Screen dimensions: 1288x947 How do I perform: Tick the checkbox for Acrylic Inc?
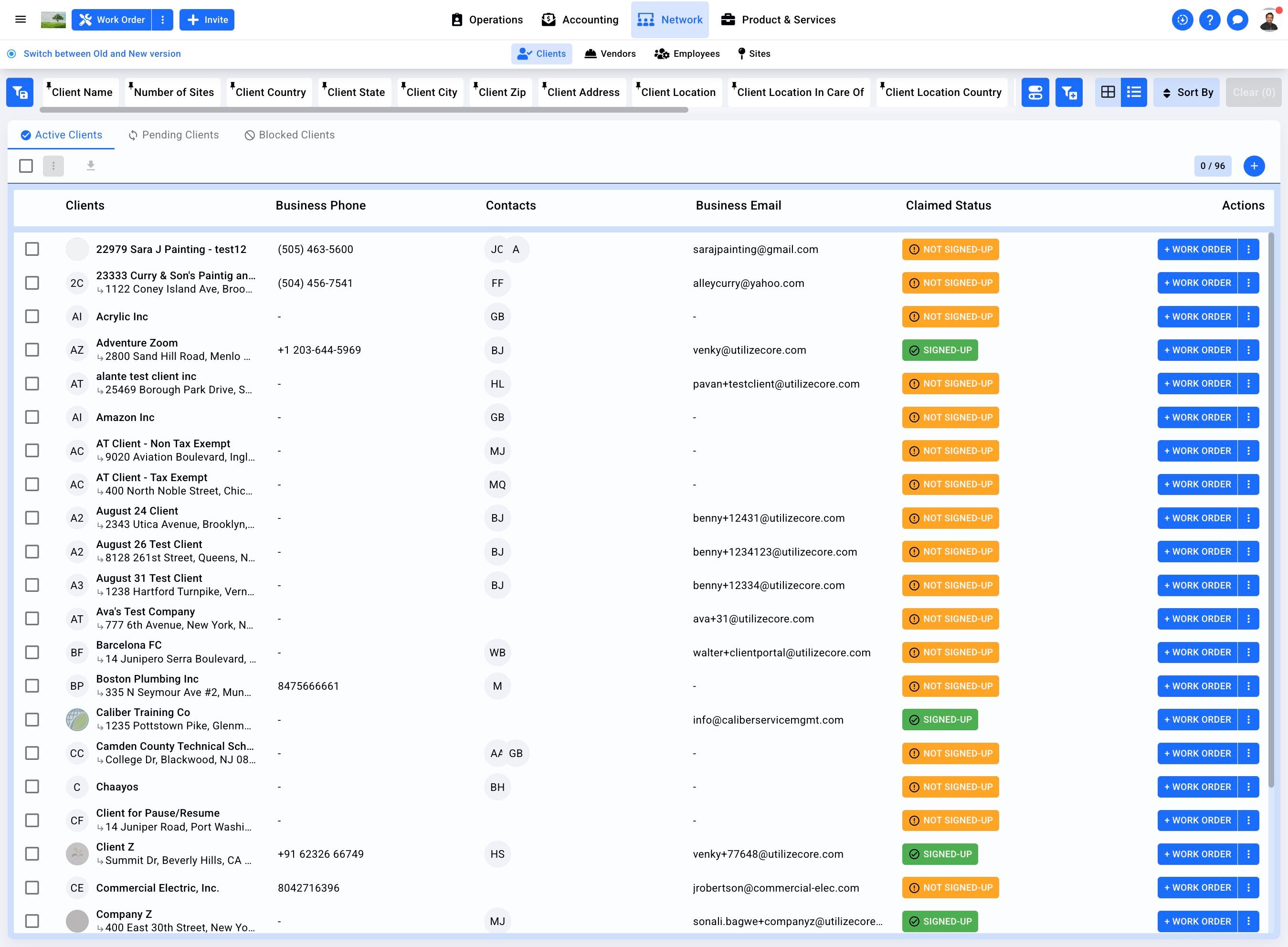tap(32, 316)
